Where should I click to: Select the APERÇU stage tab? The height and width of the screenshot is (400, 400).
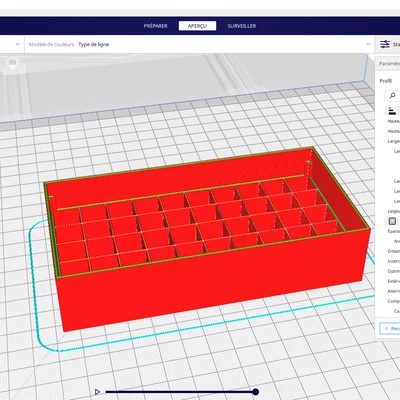coord(197,26)
